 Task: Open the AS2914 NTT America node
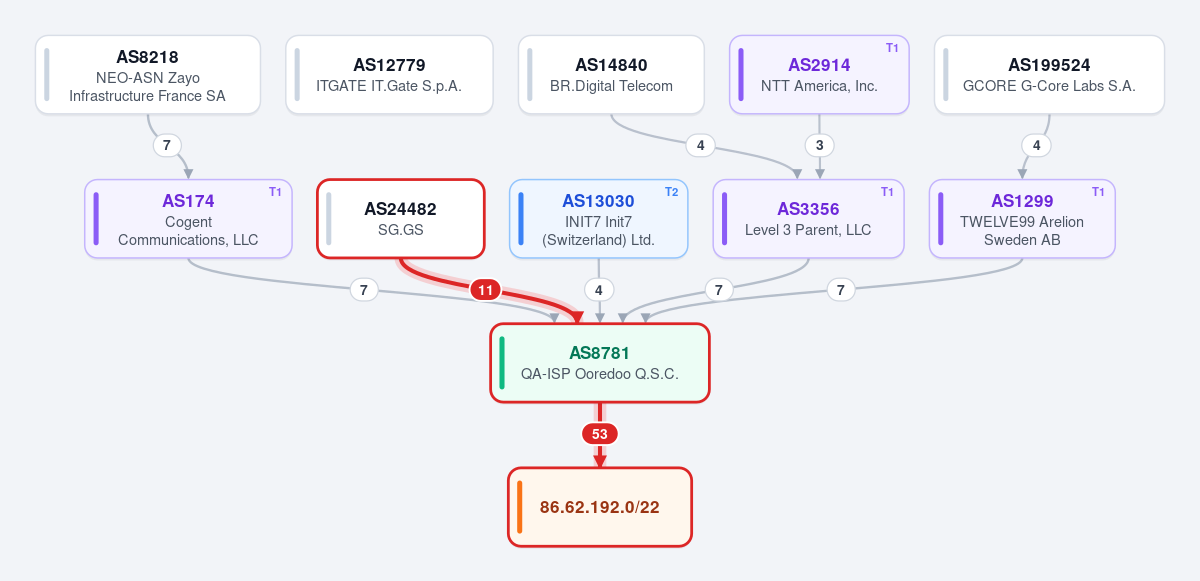pyautogui.click(x=819, y=75)
